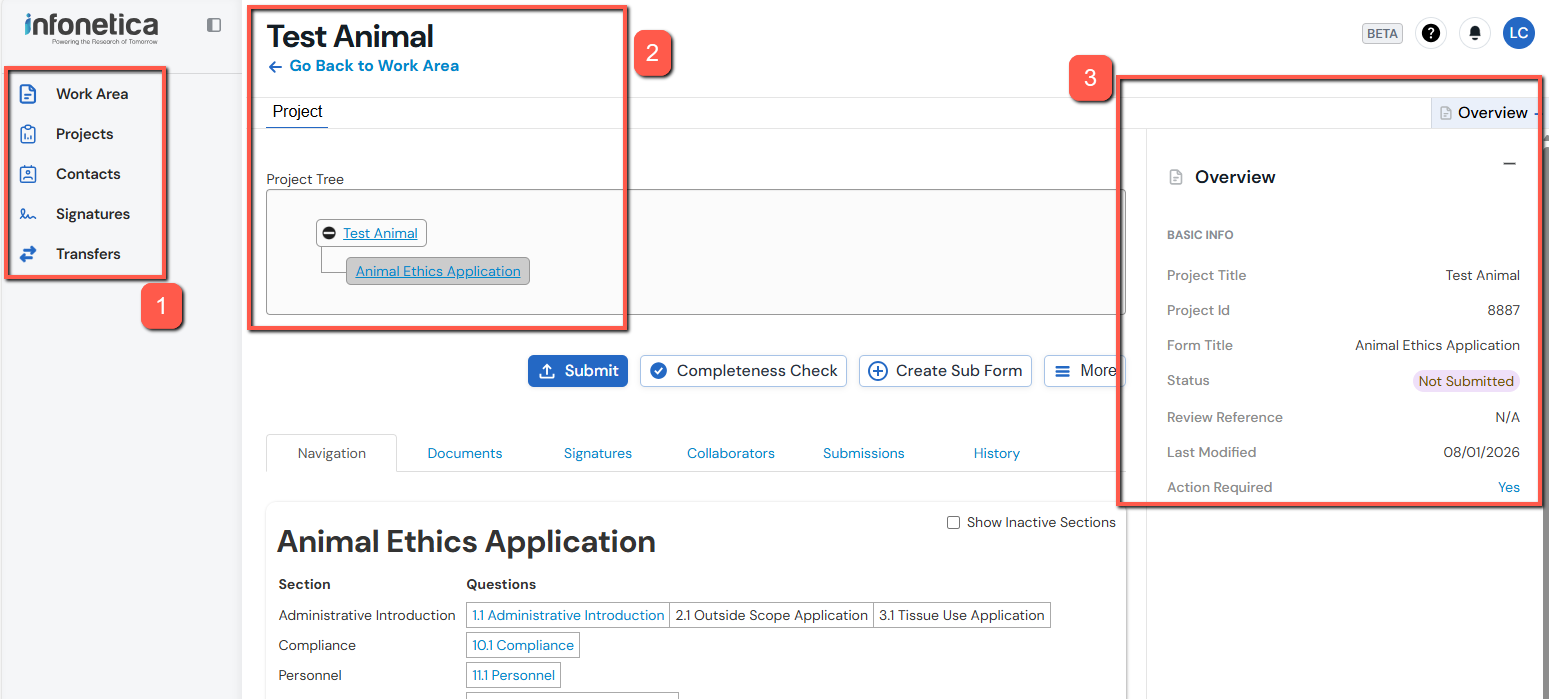This screenshot has height=699, width=1549.
Task: Click the Submit button
Action: coord(578,371)
